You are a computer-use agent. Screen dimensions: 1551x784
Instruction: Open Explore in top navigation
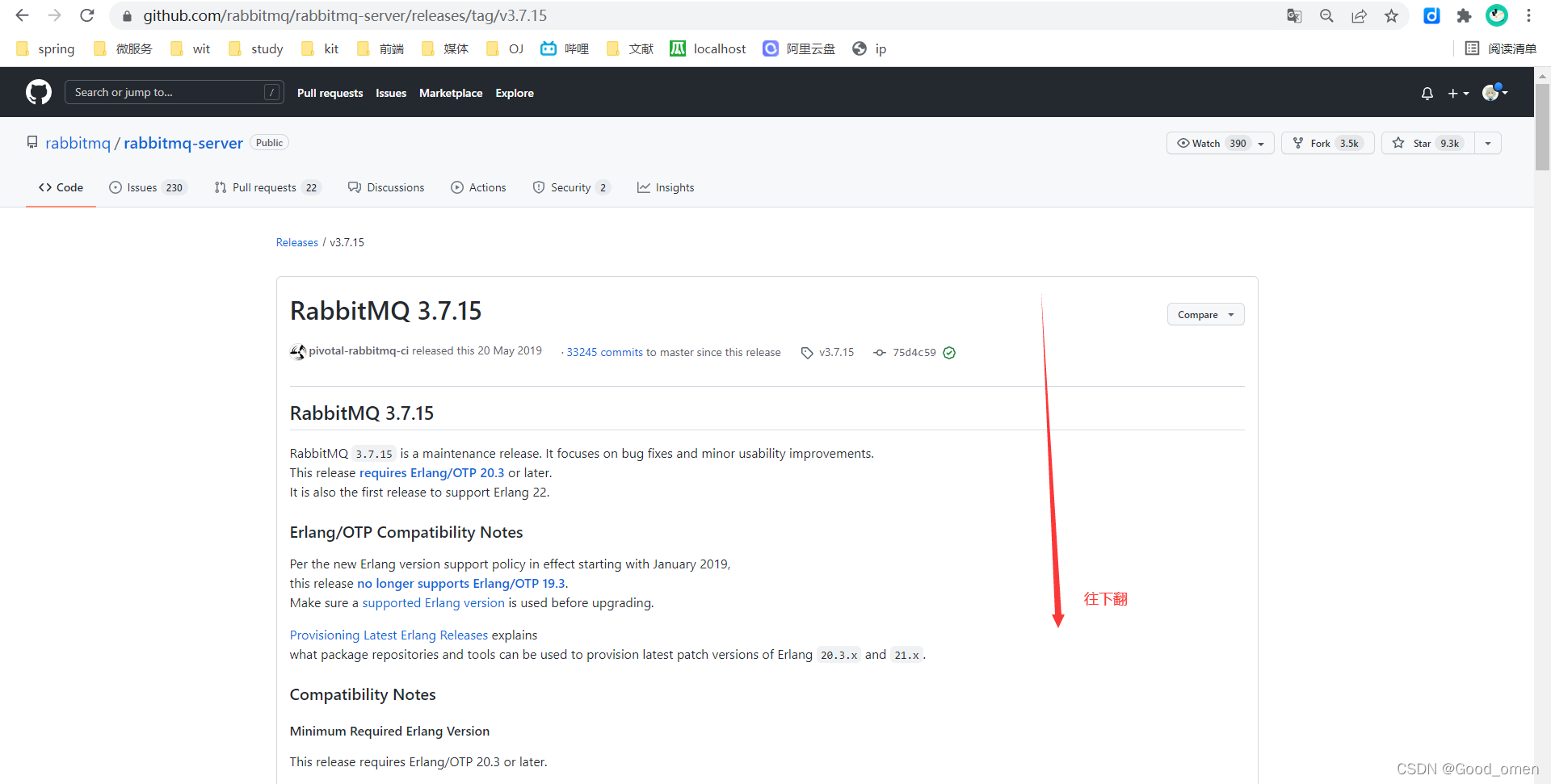coord(515,93)
